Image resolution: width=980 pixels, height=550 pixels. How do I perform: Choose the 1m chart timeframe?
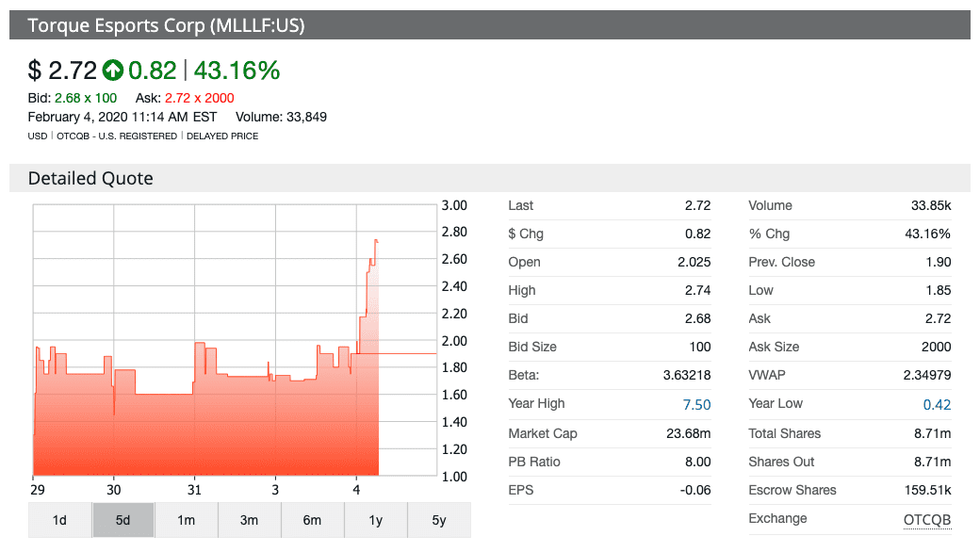point(186,520)
